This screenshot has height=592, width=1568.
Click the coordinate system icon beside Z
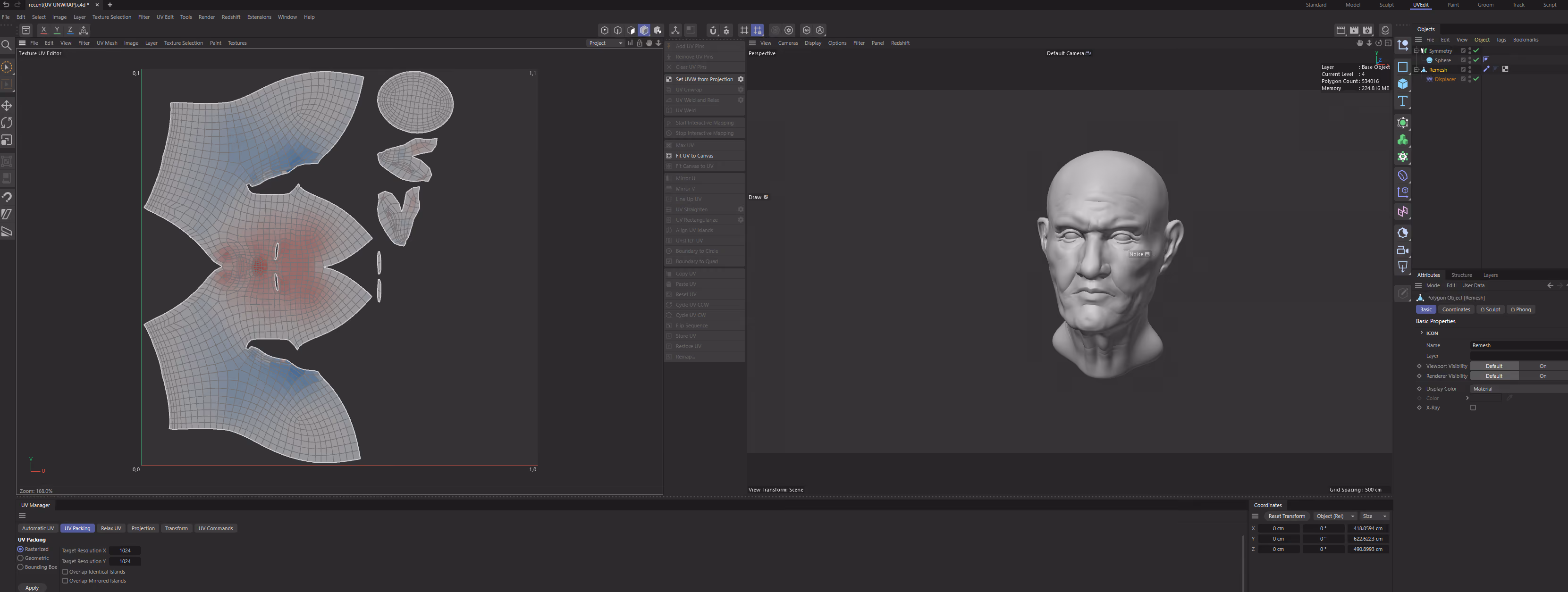pyautogui.click(x=84, y=30)
